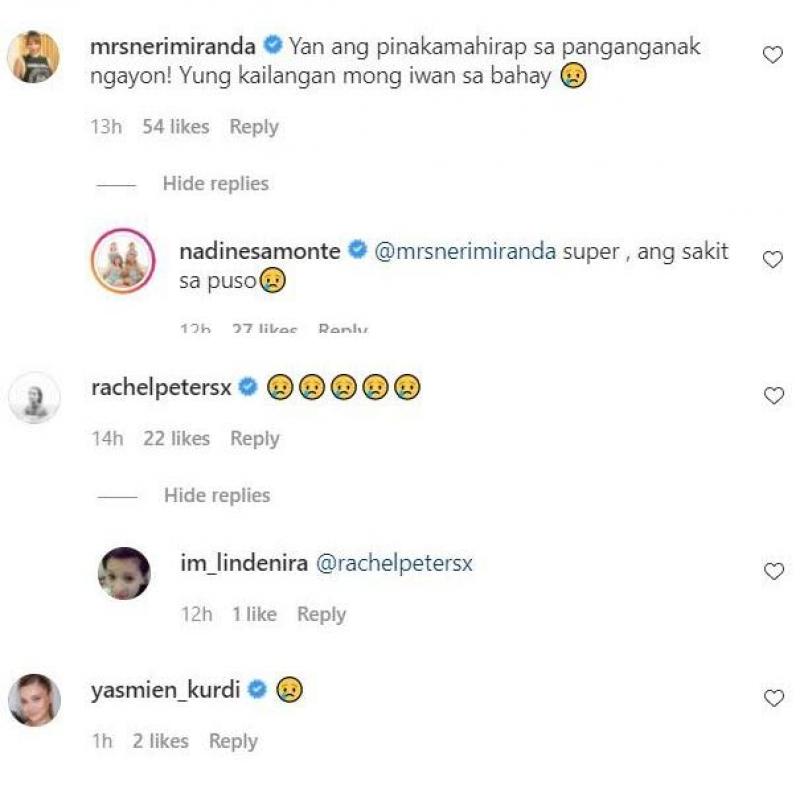View 22 likes on rachelpetersx comment

176,439
